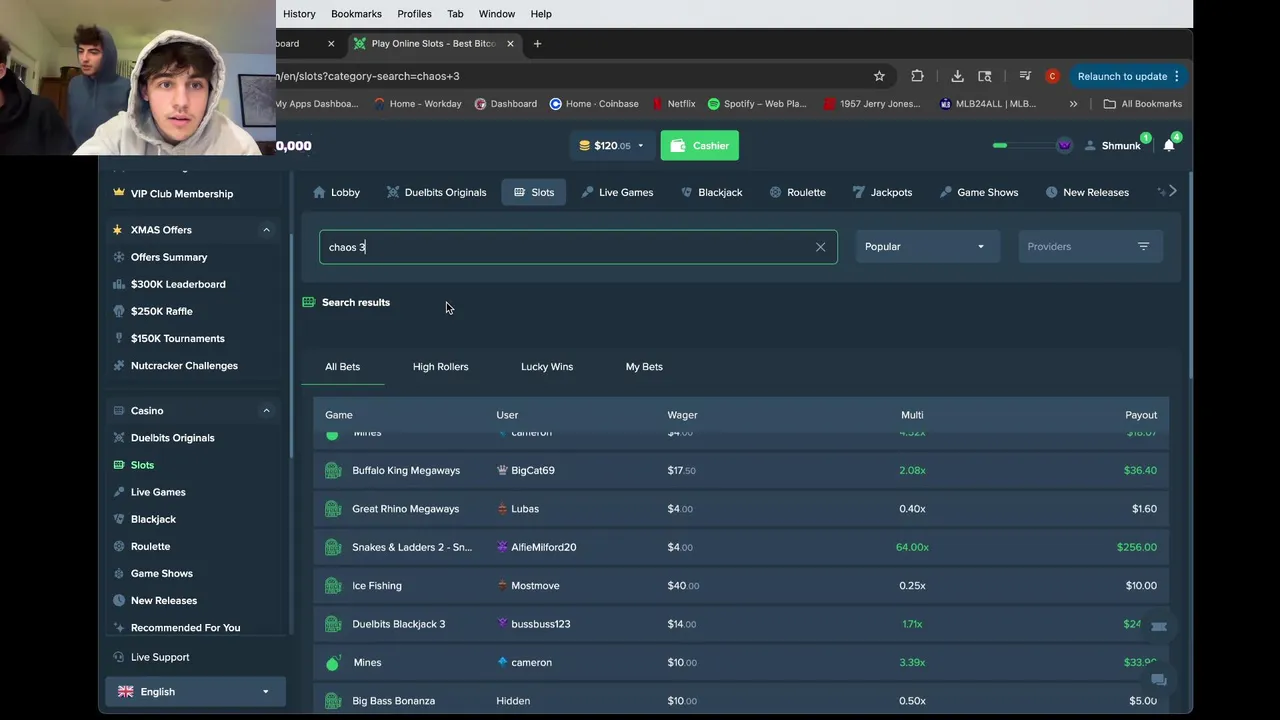This screenshot has height=720, width=1280.
Task: Open Slots in sidebar
Action: coord(142,465)
